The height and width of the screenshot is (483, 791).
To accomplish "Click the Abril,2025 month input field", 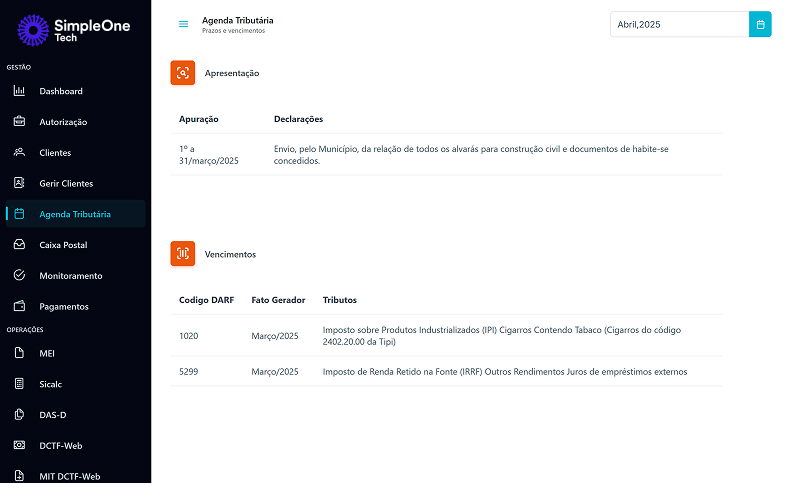I will click(680, 24).
